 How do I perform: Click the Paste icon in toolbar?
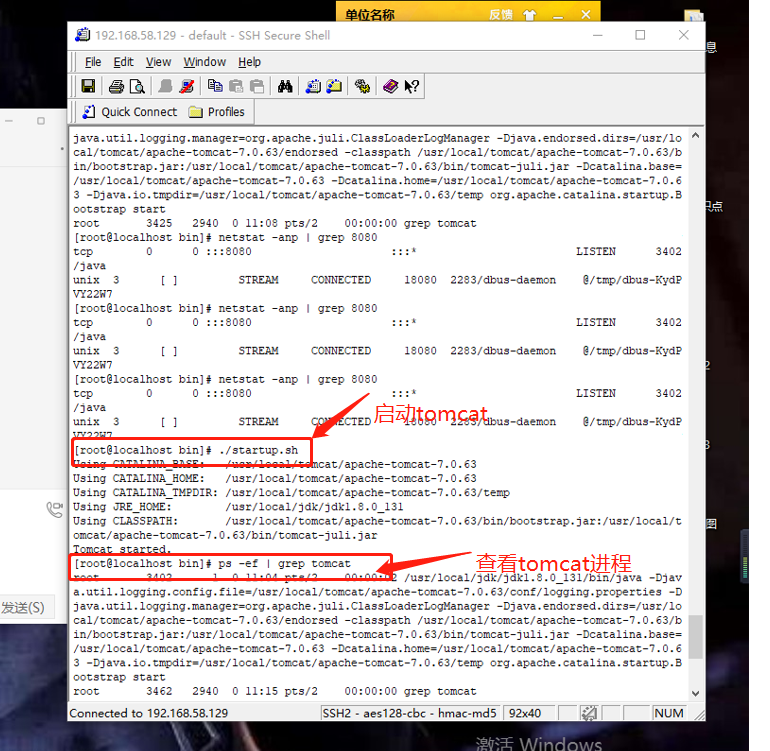click(x=236, y=87)
